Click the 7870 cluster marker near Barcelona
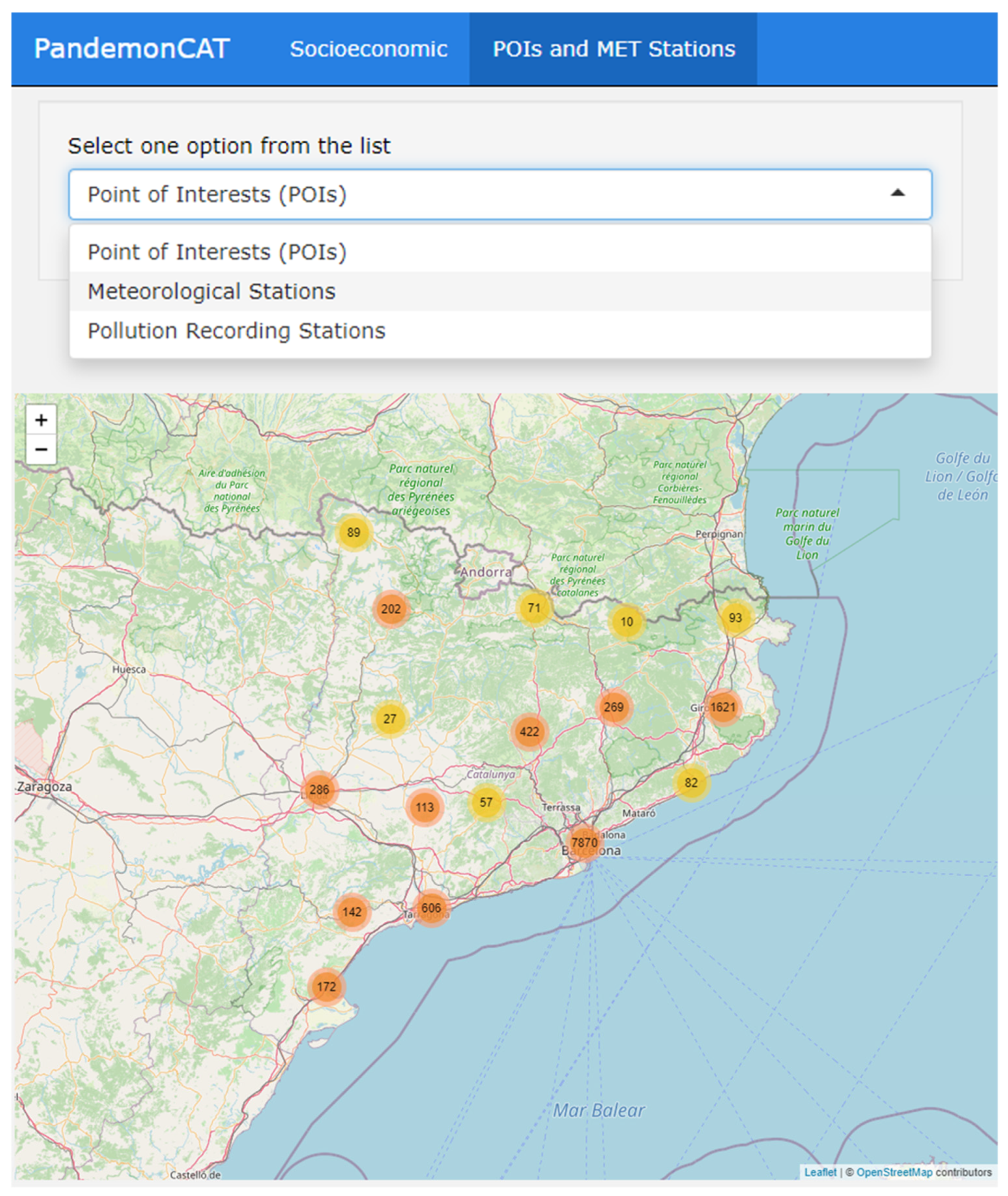Screen dimensions: 1008x1196 [x=584, y=842]
